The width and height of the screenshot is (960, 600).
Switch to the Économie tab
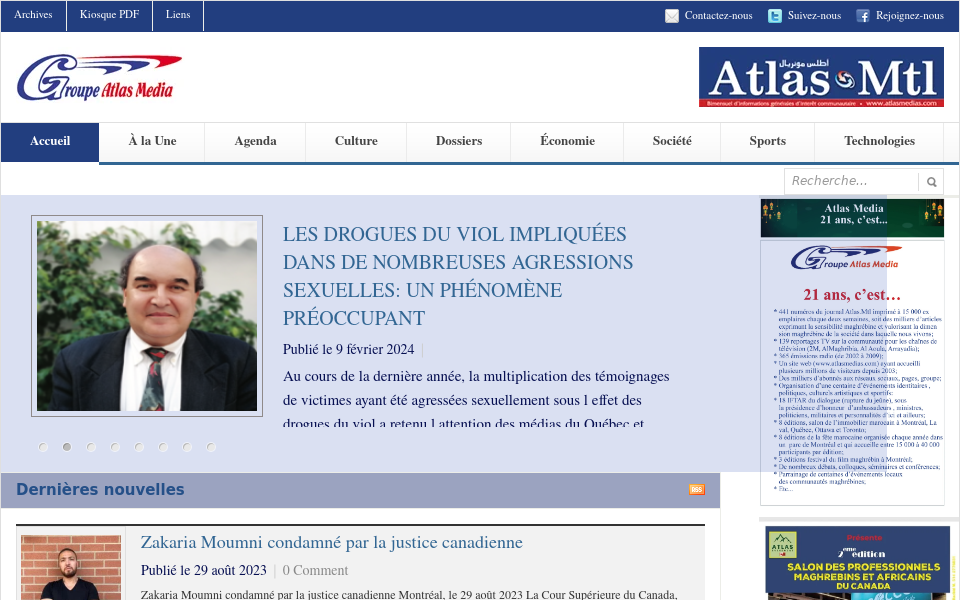point(566,141)
